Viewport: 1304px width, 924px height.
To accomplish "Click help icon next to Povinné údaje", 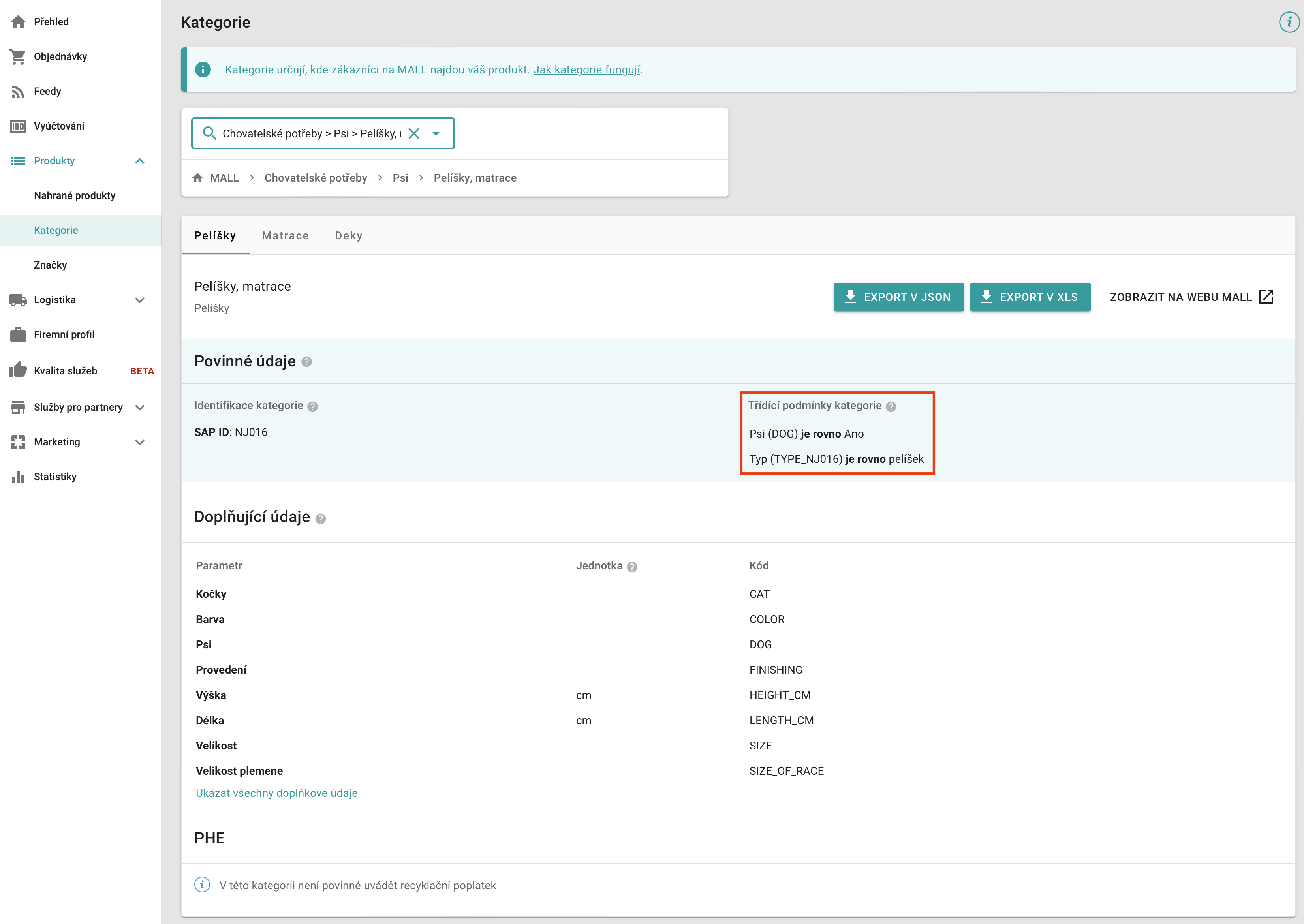I will click(307, 362).
